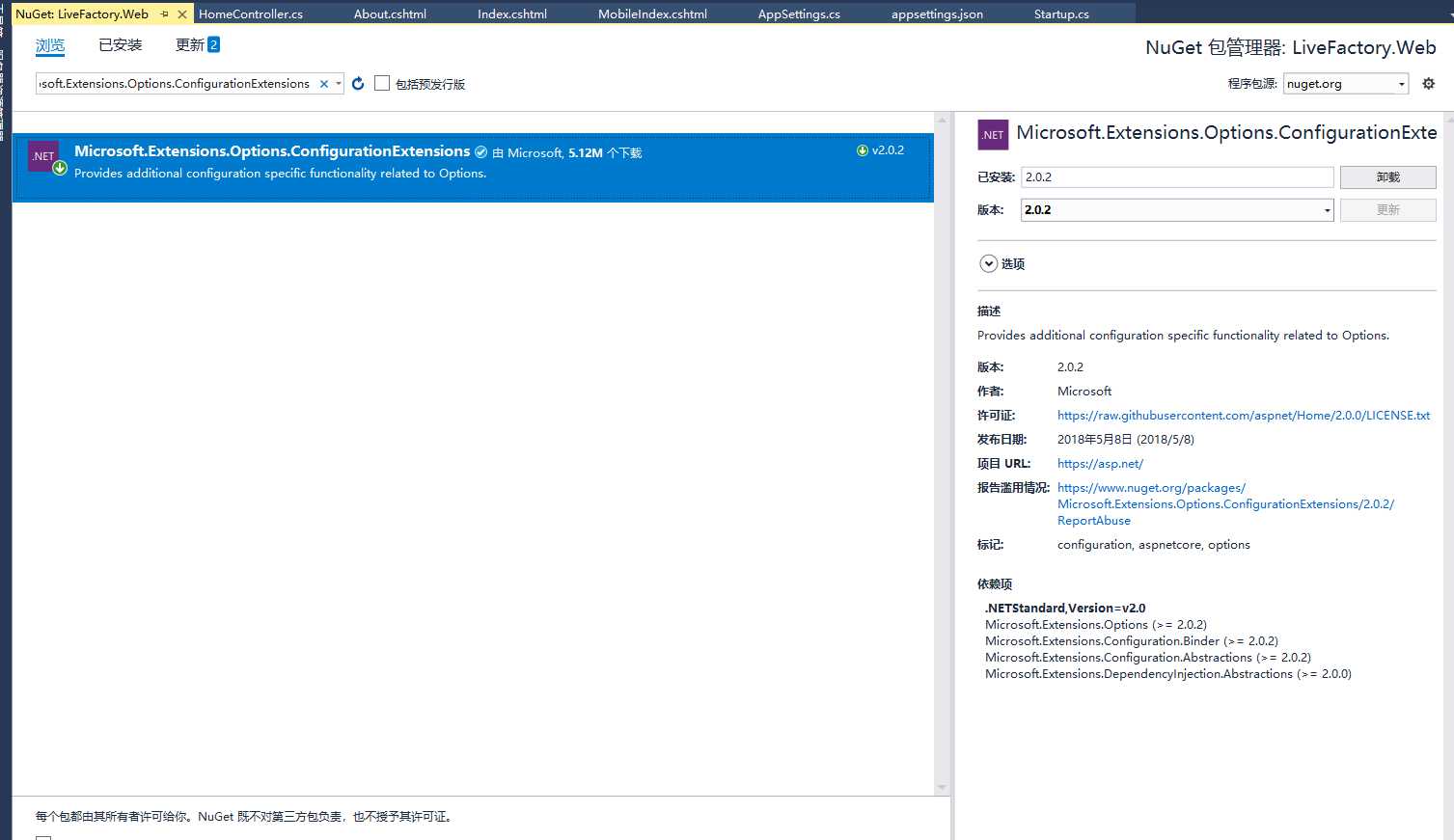The image size is (1454, 840).
Task: Switch to the 浏览 browse tab
Action: pyautogui.click(x=50, y=45)
